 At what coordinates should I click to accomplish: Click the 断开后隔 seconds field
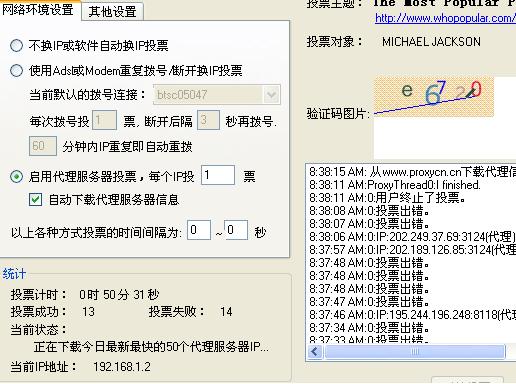click(208, 120)
